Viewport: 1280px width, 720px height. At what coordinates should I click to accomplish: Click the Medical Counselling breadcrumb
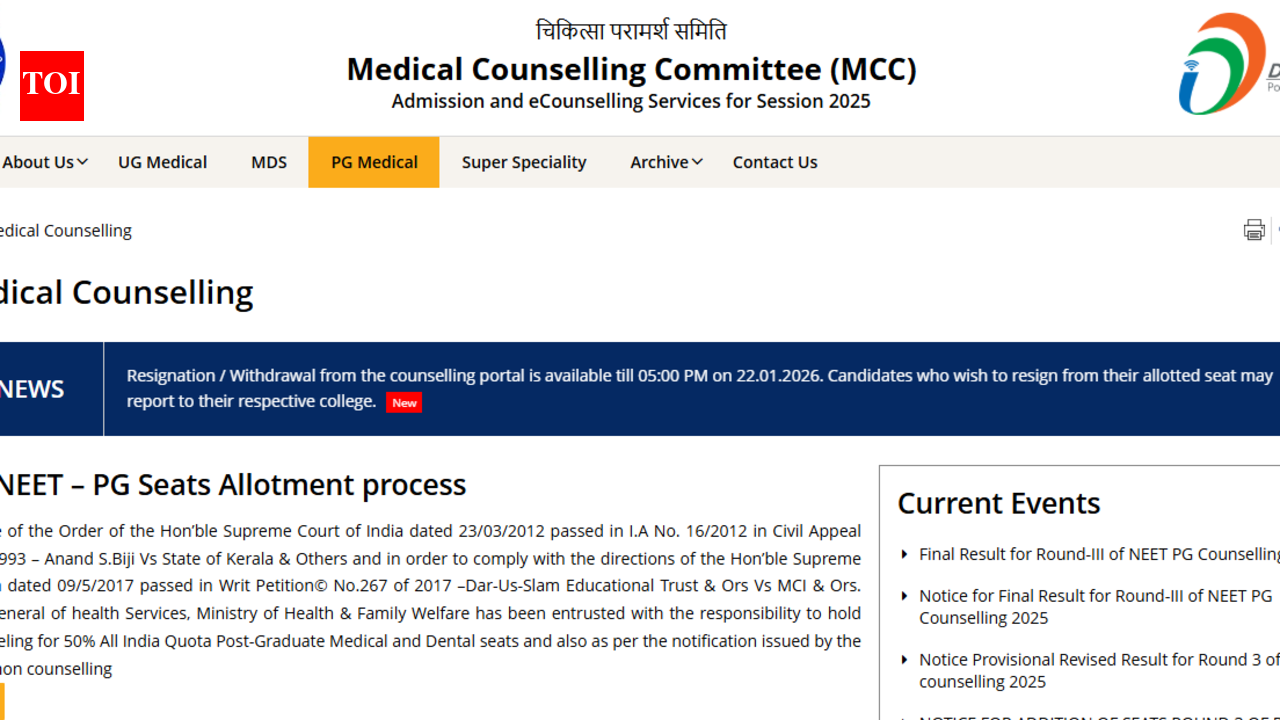(x=64, y=230)
